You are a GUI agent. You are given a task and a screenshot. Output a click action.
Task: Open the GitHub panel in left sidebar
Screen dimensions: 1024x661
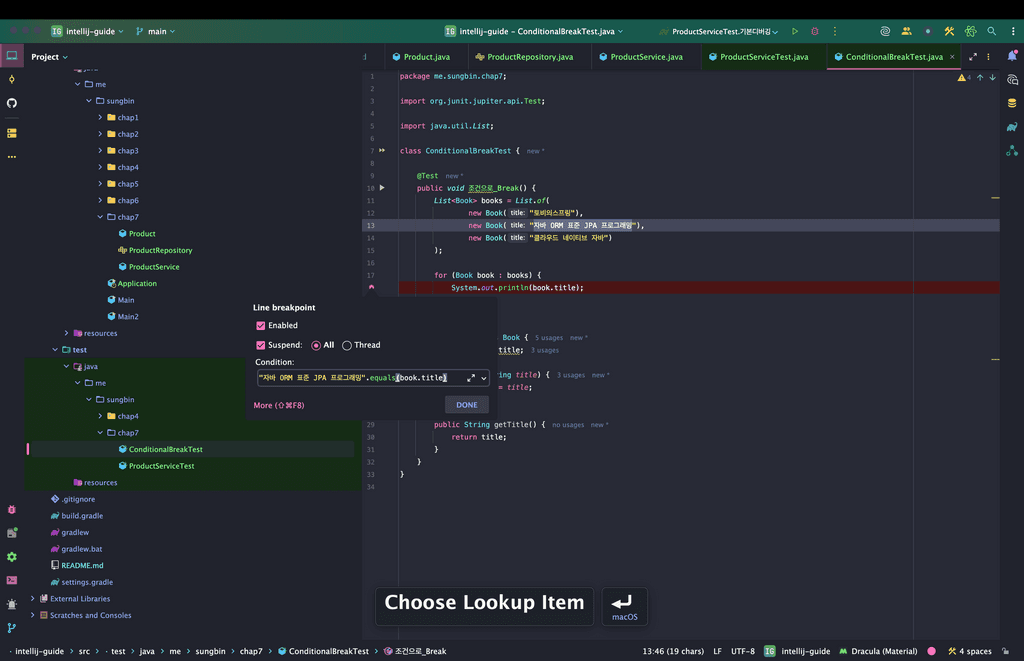(x=12, y=103)
